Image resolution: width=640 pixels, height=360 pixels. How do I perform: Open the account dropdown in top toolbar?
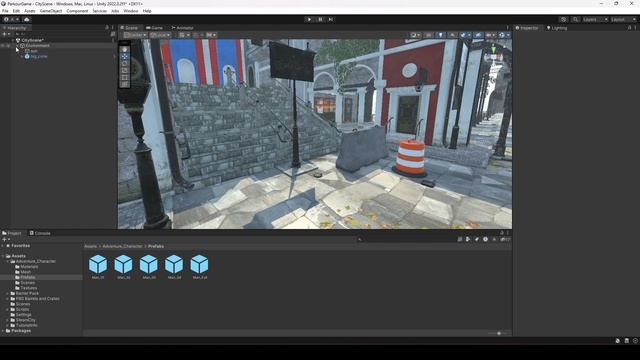11,19
